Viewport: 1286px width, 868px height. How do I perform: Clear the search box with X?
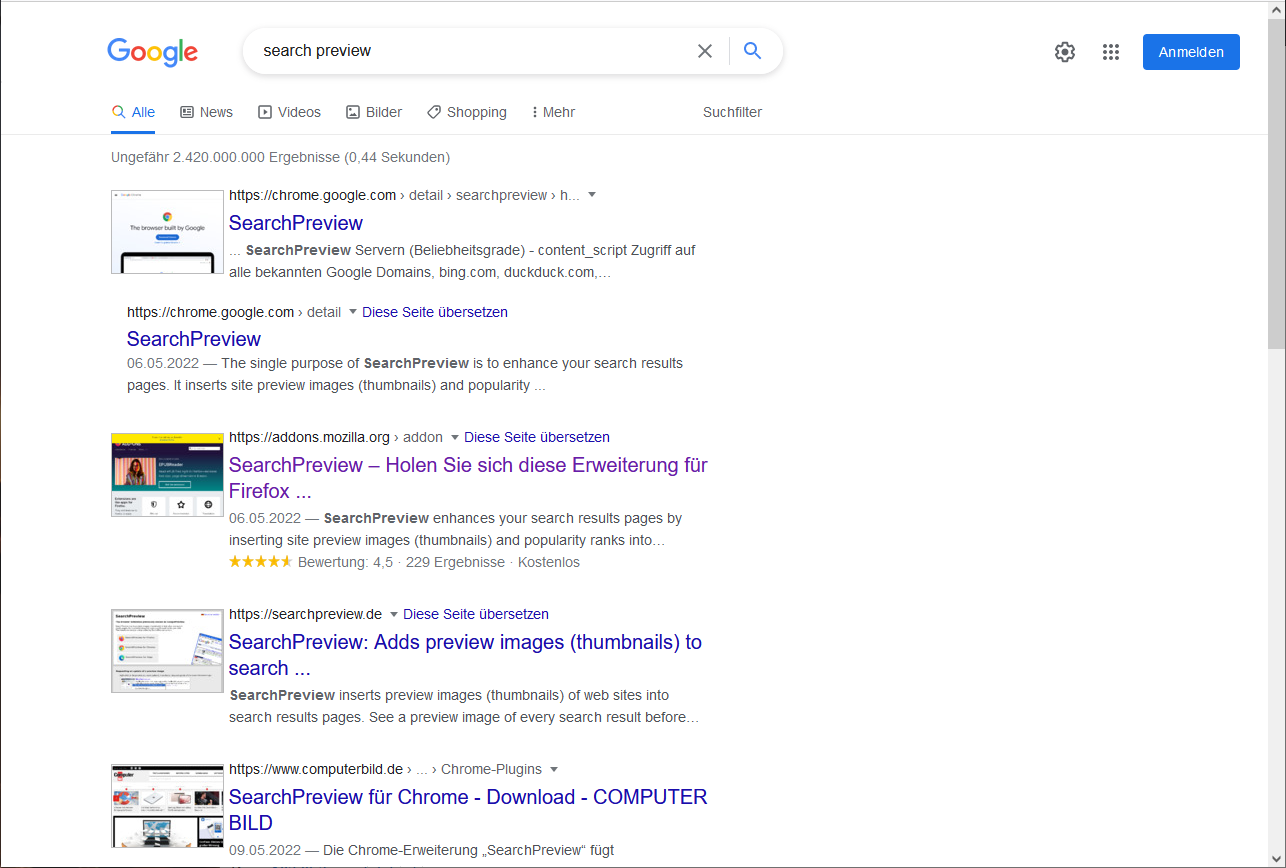click(x=705, y=51)
